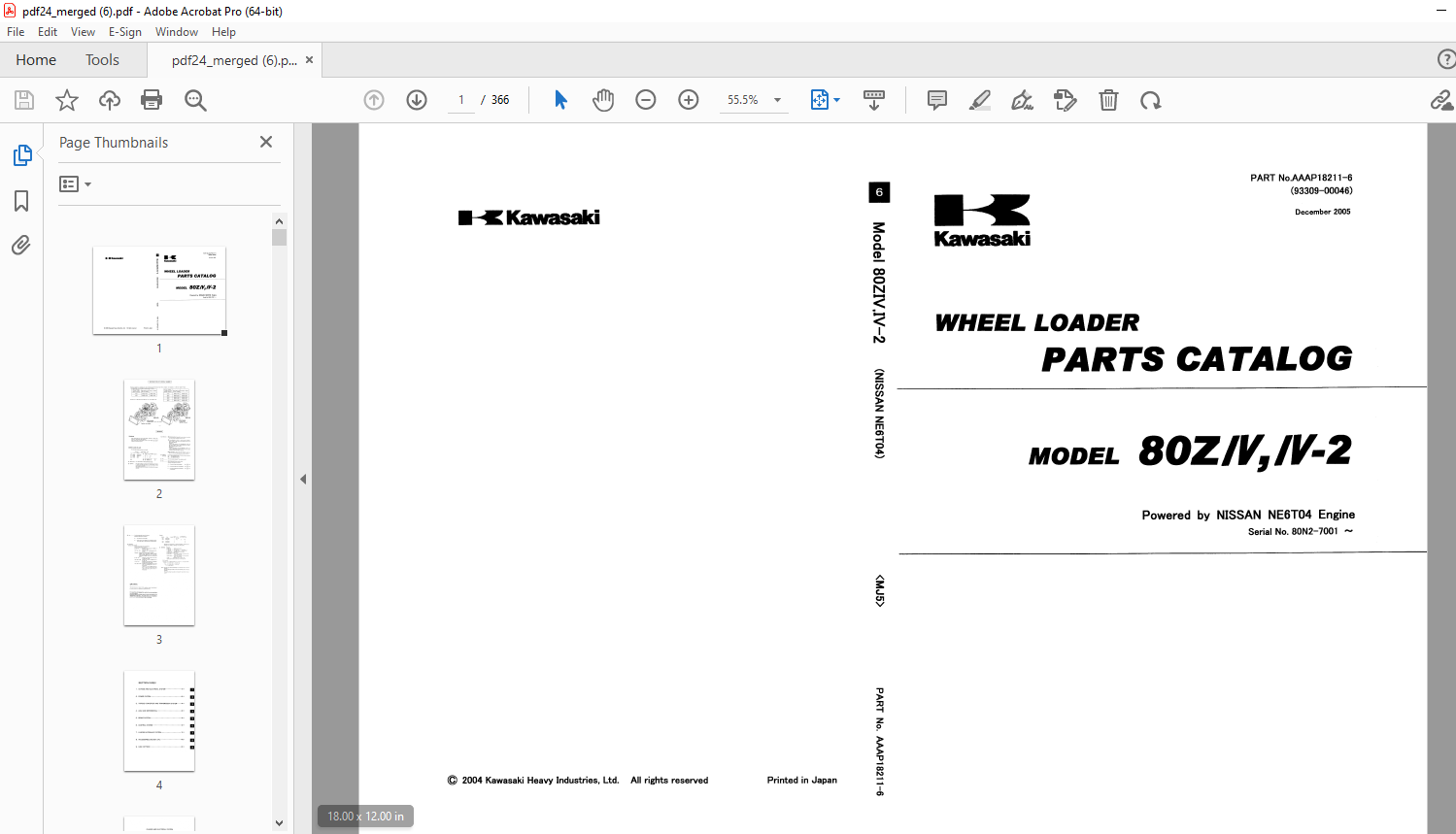Open Help question mark icon
The image size is (1456, 834).
point(1446,59)
